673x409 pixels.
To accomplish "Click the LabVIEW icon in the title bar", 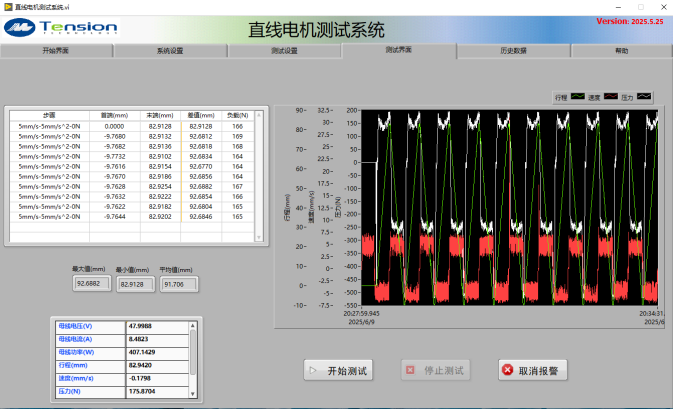I will 7,6.
